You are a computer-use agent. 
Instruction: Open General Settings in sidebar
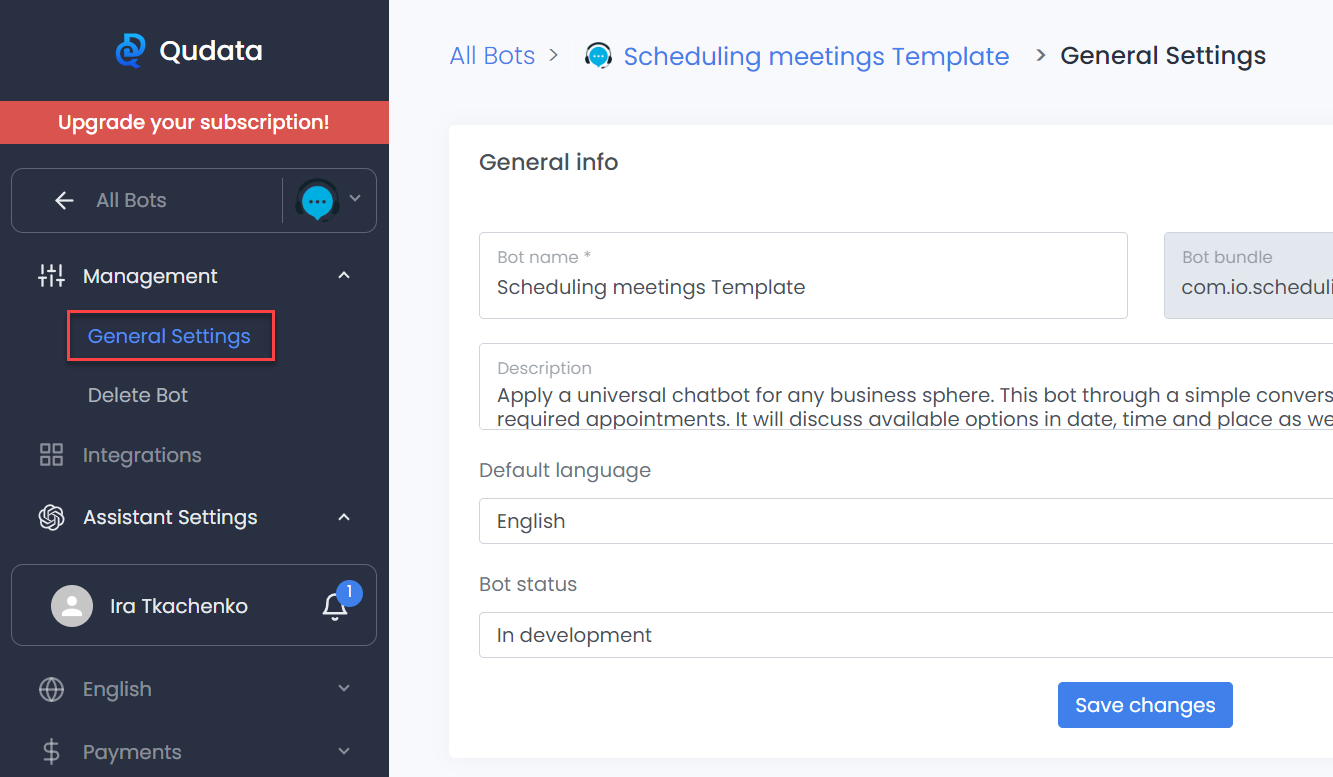pos(169,336)
